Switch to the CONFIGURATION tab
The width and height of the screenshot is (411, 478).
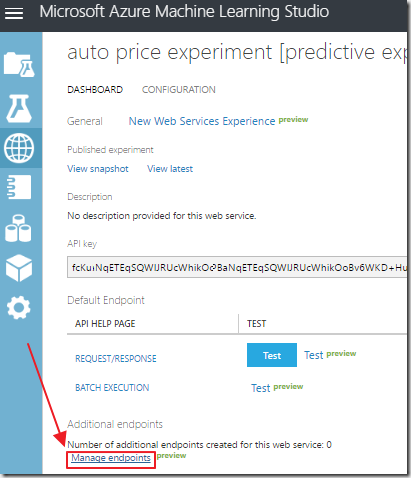click(179, 90)
